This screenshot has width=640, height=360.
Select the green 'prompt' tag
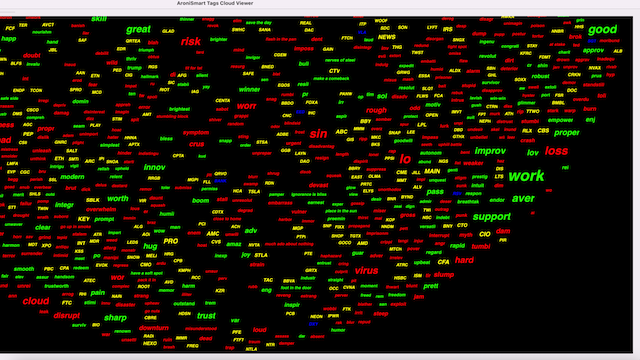104,219
